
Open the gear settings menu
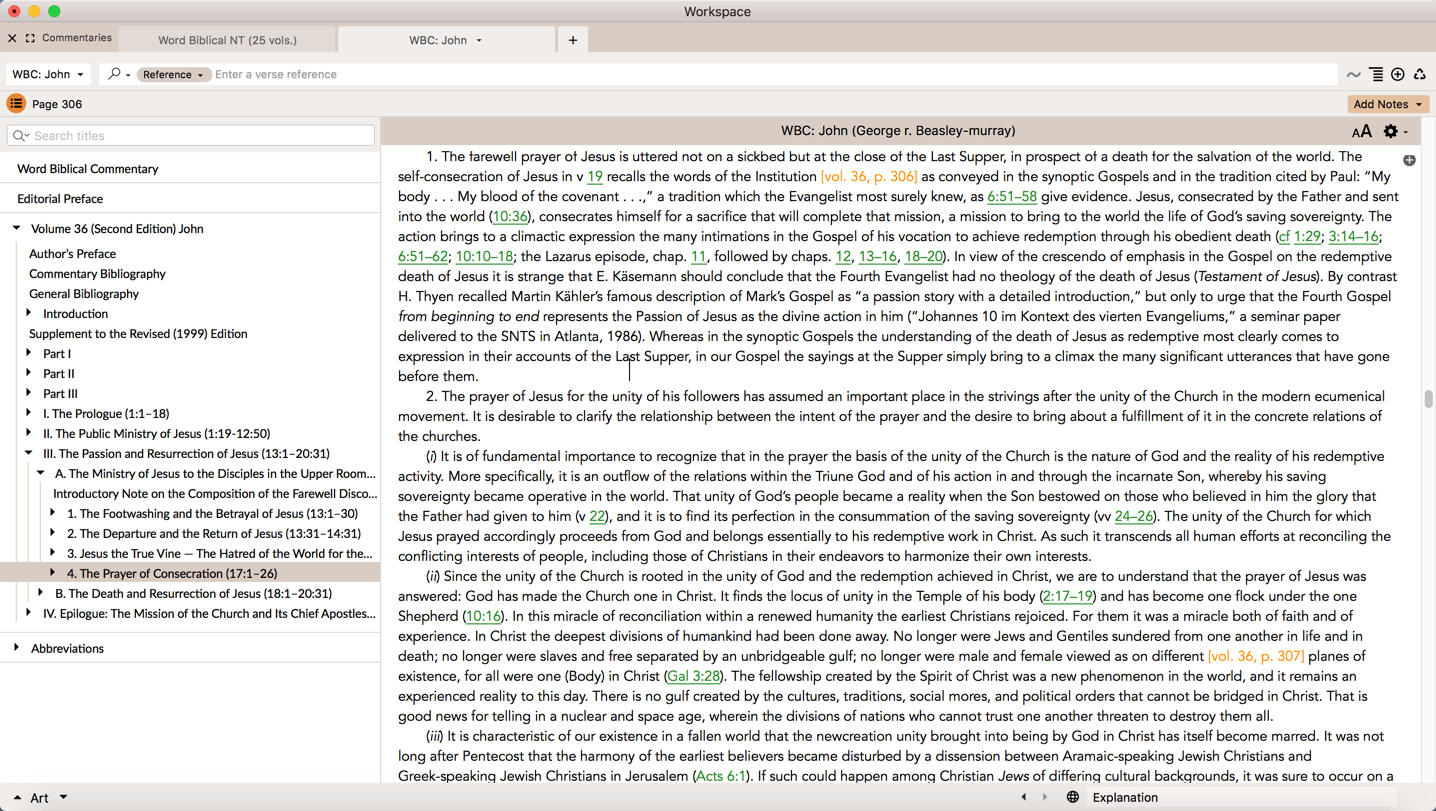pyautogui.click(x=1394, y=131)
